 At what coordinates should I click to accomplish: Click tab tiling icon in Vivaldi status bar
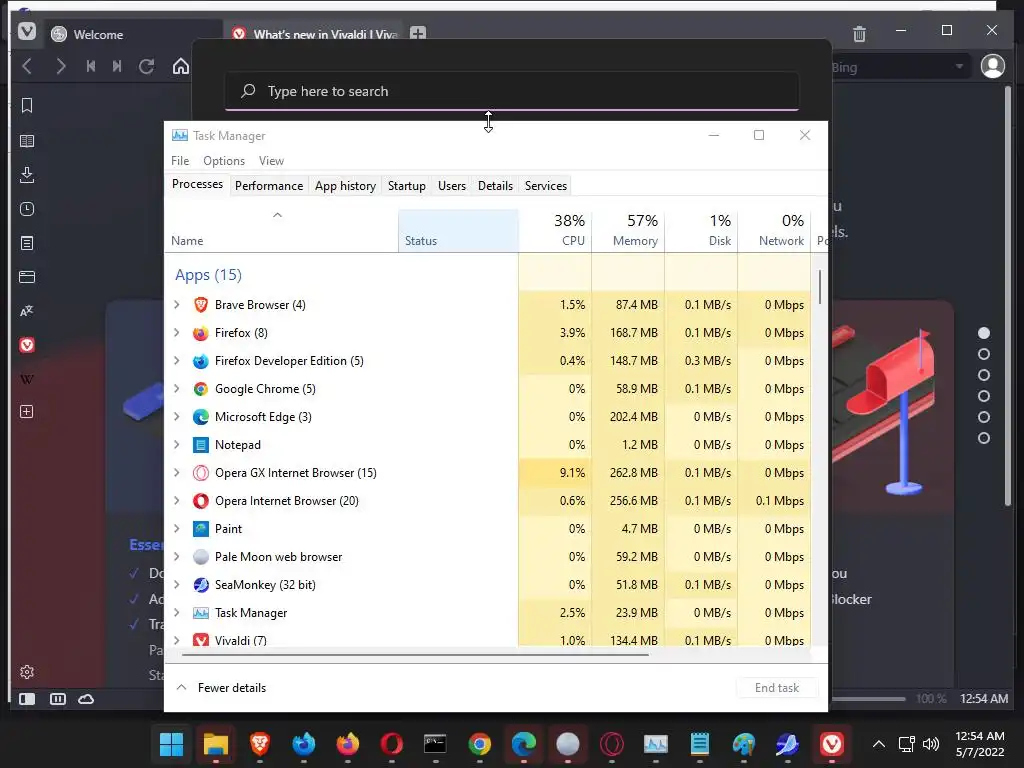click(57, 699)
